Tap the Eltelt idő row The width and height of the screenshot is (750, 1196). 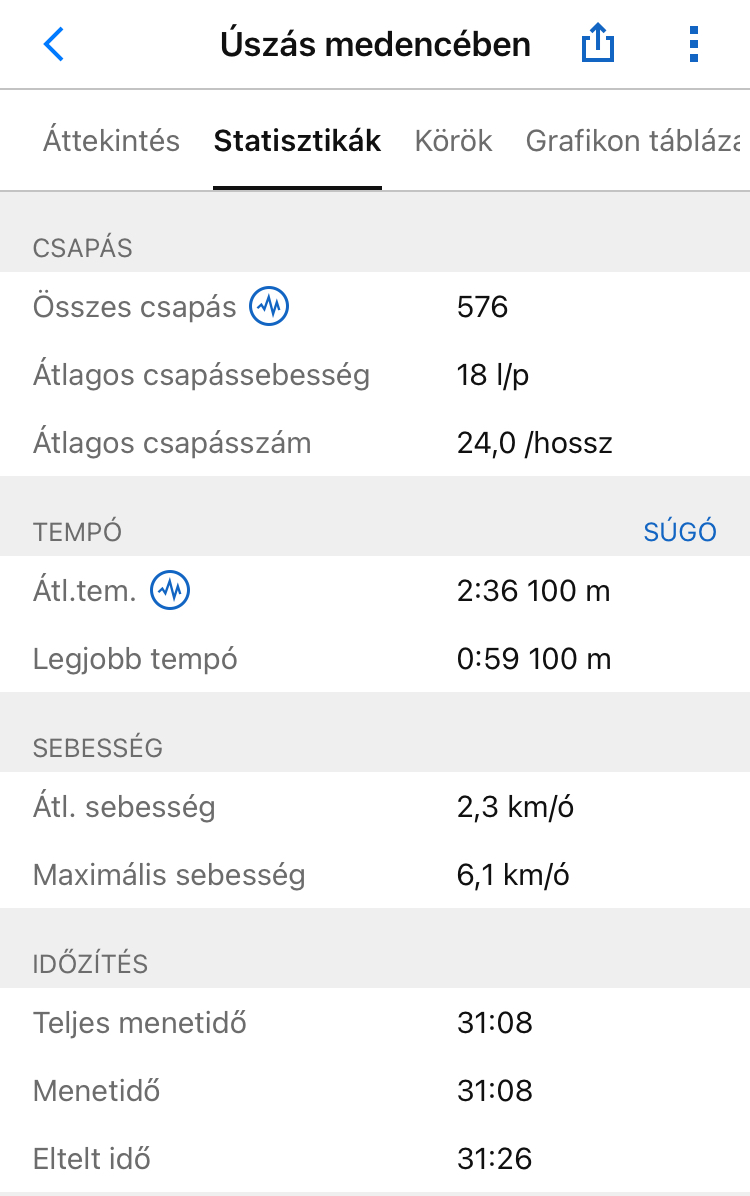[x=375, y=1159]
